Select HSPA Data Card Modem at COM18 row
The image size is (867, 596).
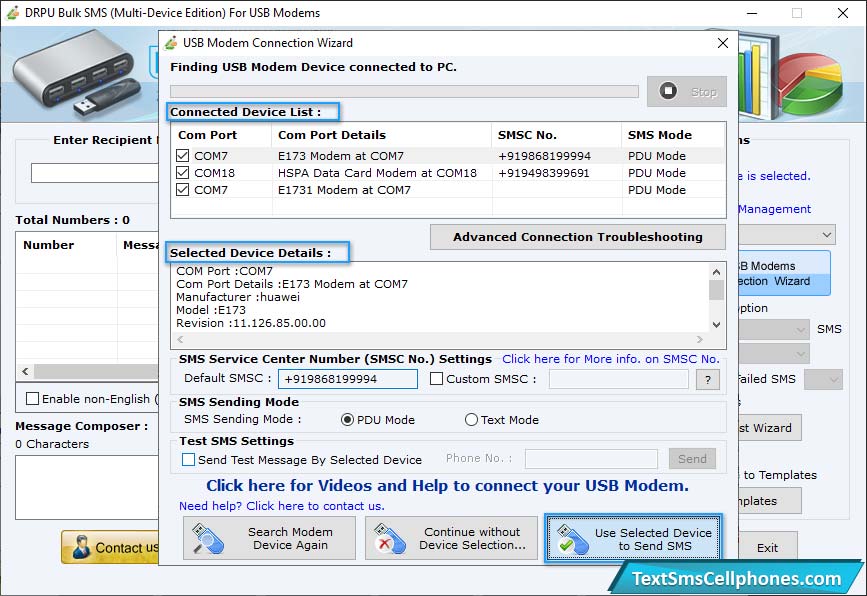coord(448,173)
